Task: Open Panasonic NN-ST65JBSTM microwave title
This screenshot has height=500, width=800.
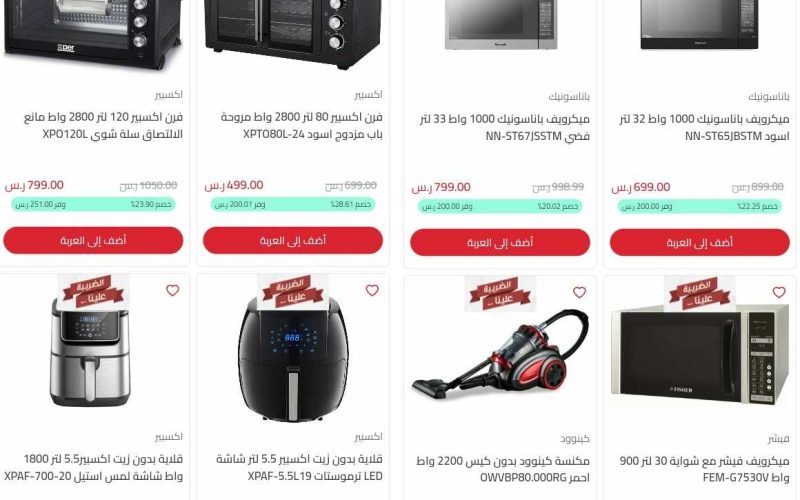Action: (x=704, y=128)
